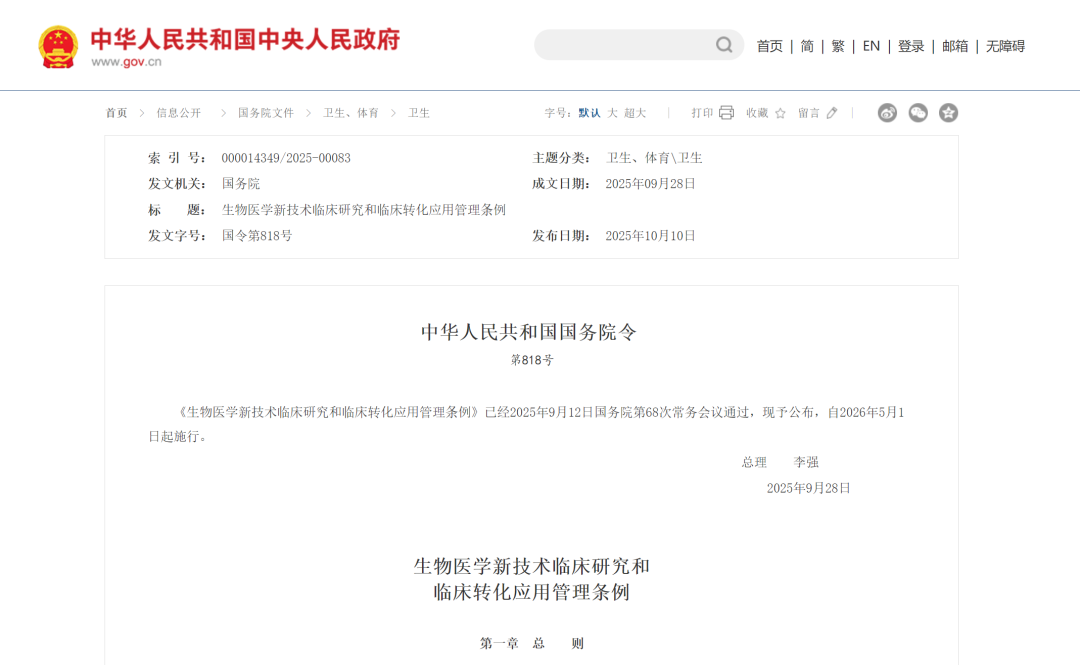
Task: Set font size to 大
Action: [x=613, y=113]
